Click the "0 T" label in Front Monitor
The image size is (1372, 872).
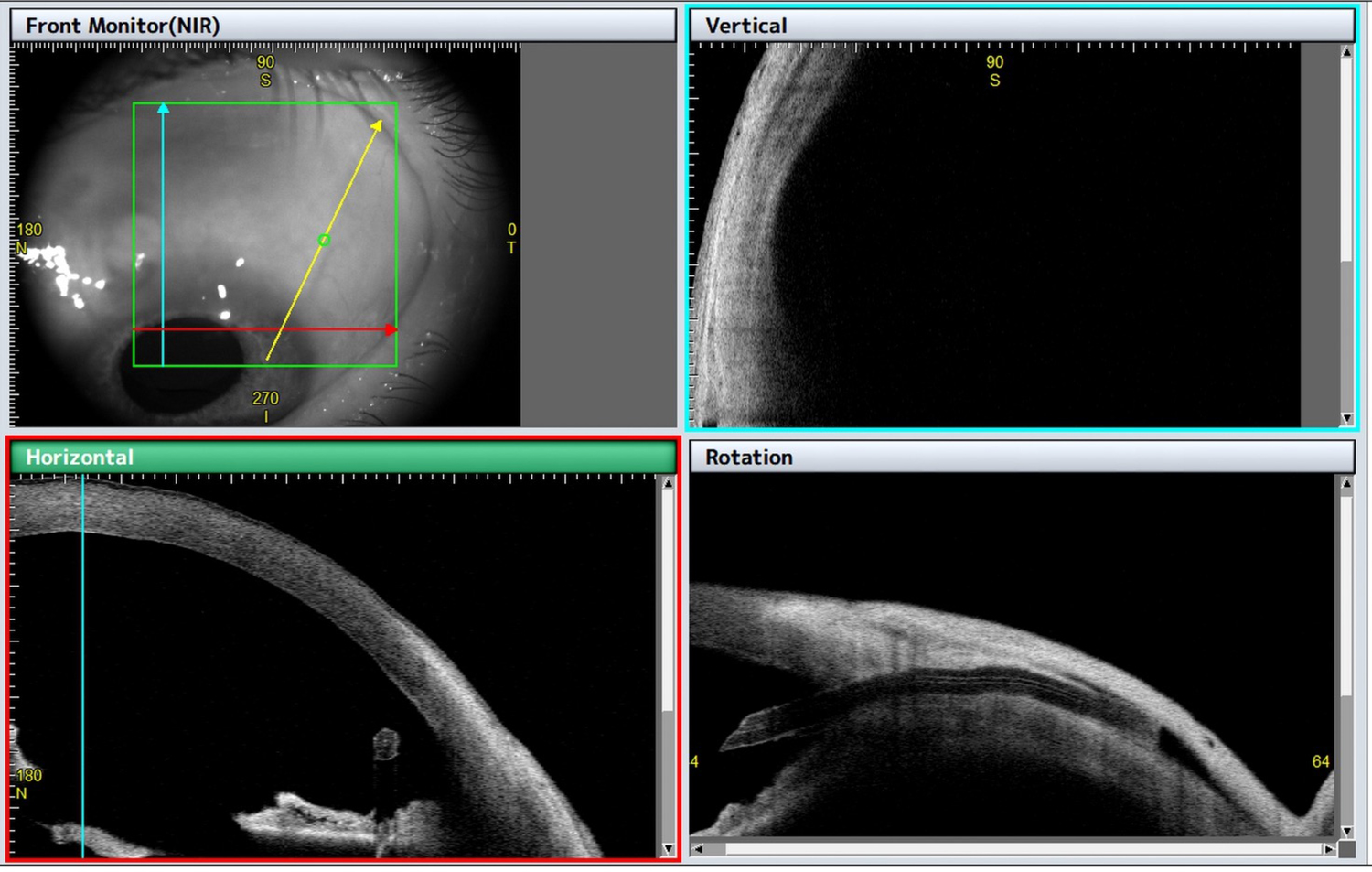coord(511,238)
